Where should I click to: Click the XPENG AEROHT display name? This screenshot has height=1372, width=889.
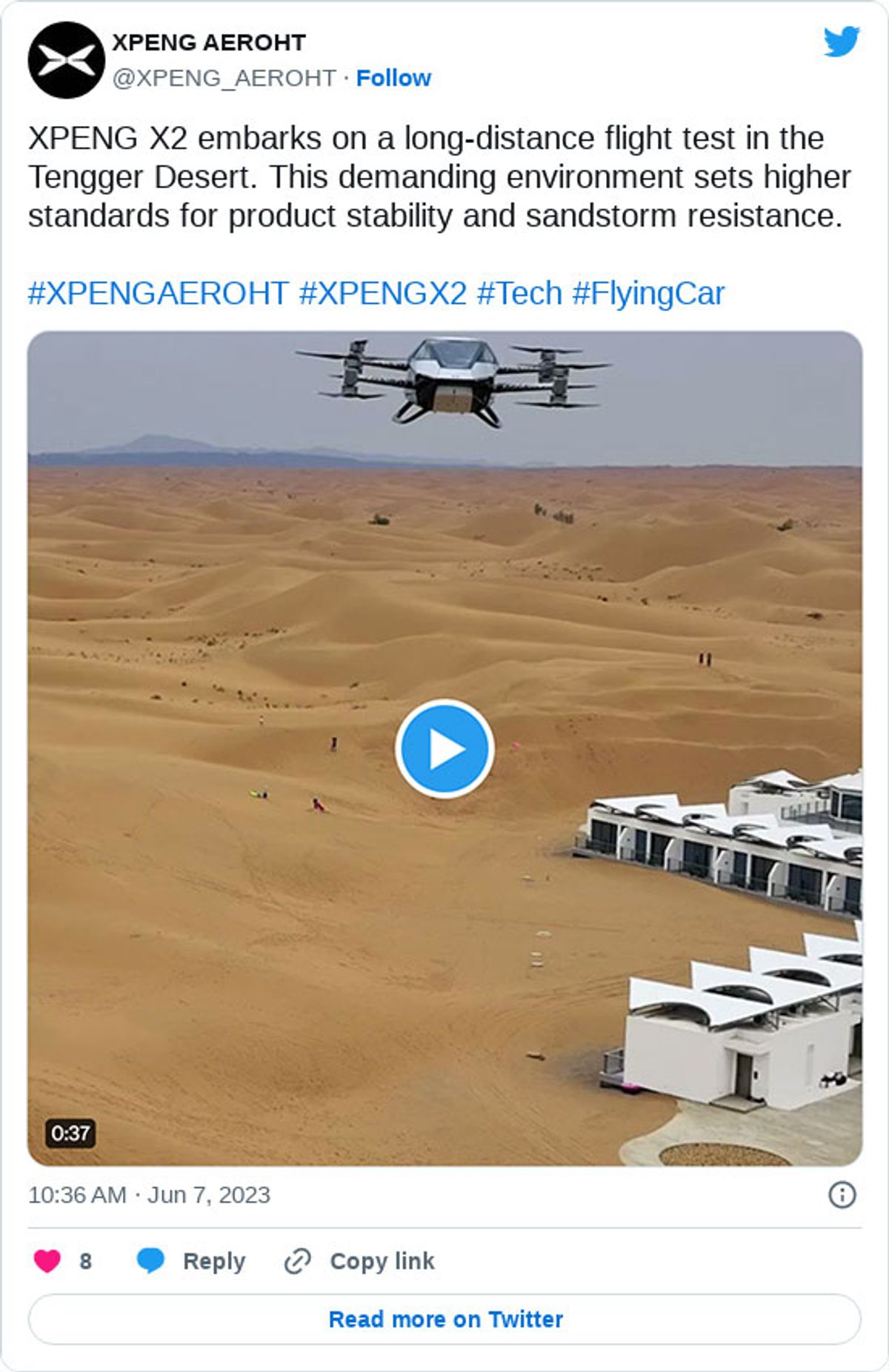209,43
